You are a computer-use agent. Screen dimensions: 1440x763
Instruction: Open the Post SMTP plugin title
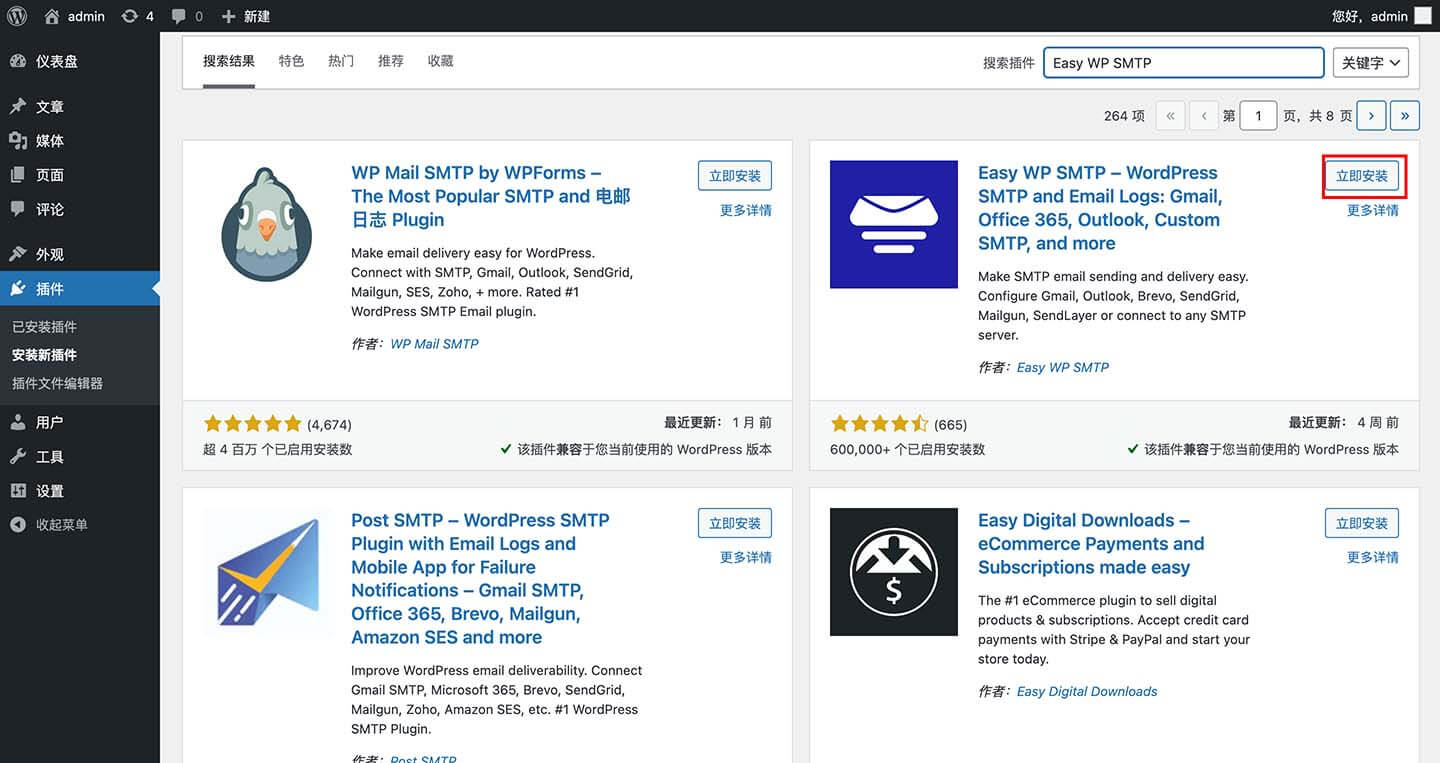pos(480,578)
